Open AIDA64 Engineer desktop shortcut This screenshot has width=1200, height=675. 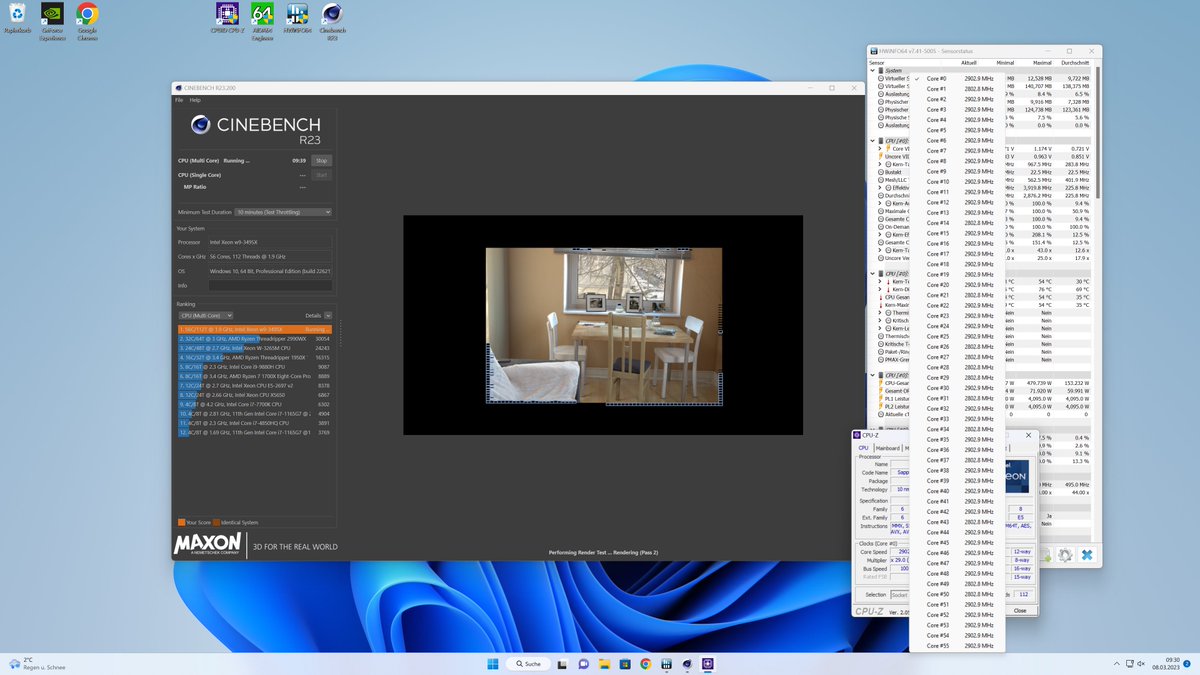[262, 21]
